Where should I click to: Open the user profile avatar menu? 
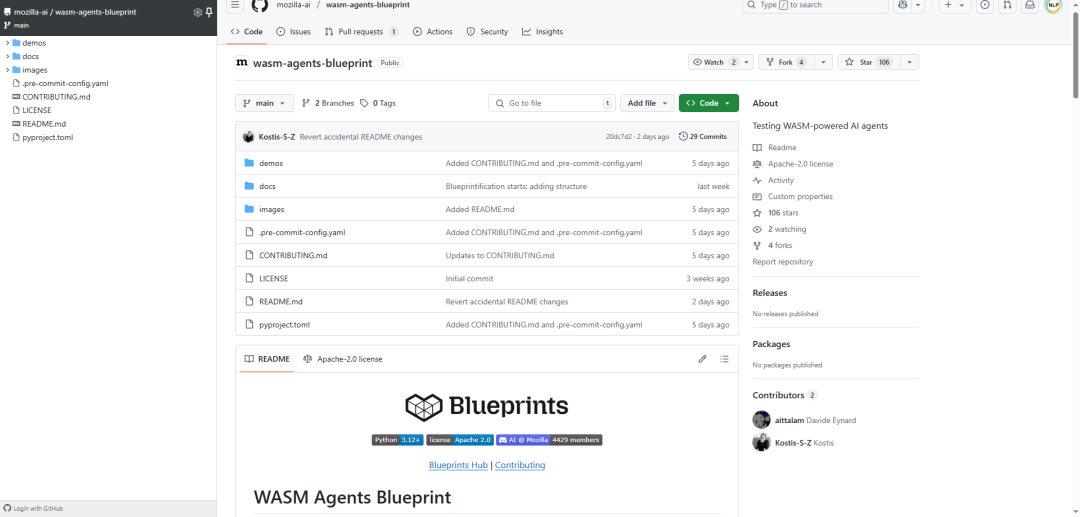pyautogui.click(x=1052, y=5)
